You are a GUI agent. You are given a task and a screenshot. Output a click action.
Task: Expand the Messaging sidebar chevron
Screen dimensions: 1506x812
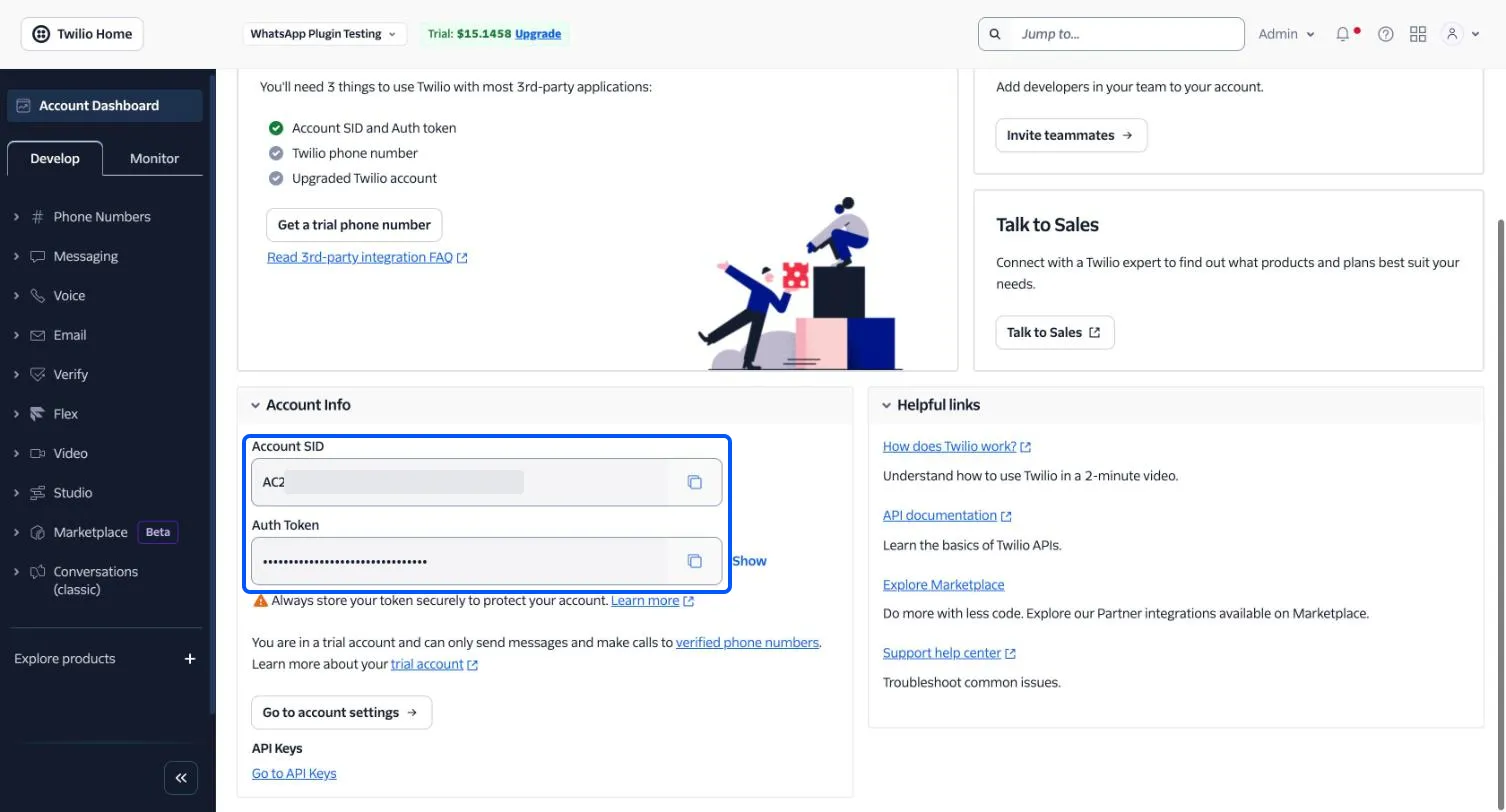tap(16, 256)
